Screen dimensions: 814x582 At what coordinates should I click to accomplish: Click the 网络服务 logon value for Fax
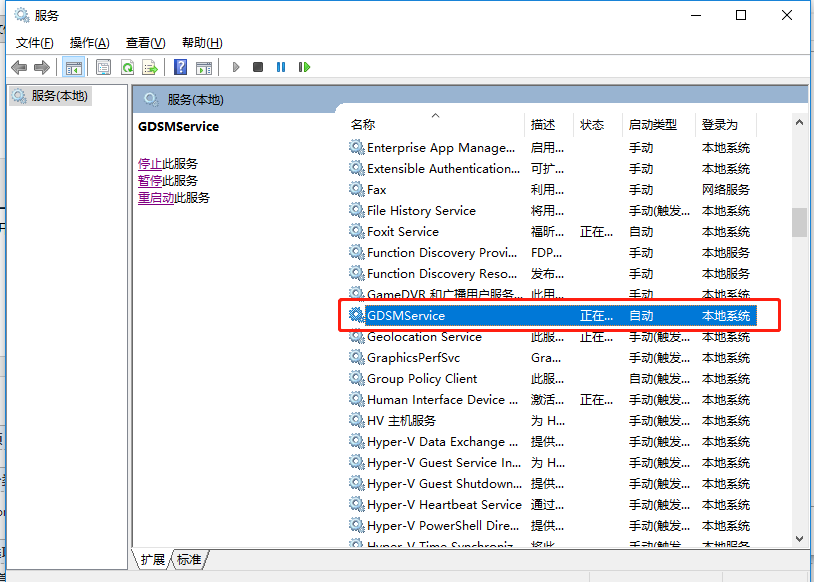(725, 190)
